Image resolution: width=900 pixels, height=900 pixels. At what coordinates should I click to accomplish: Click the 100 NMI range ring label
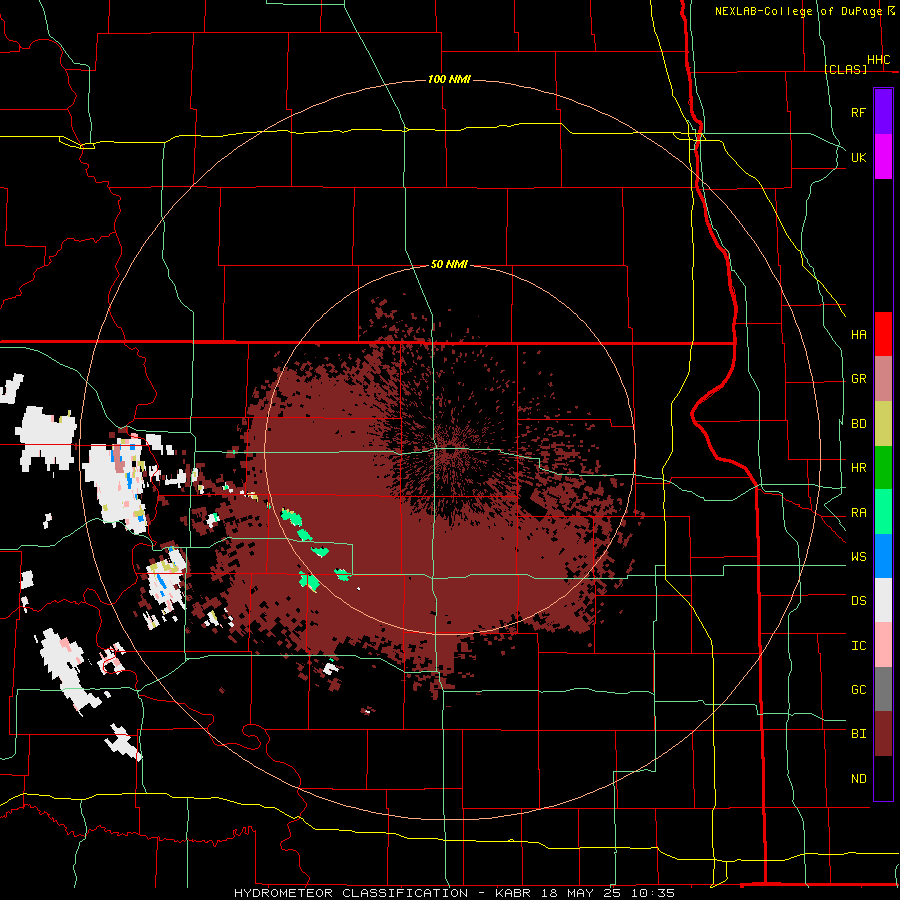[449, 79]
